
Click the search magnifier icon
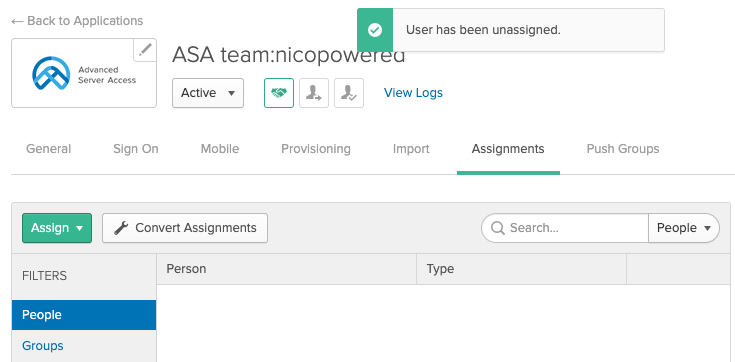click(x=498, y=228)
